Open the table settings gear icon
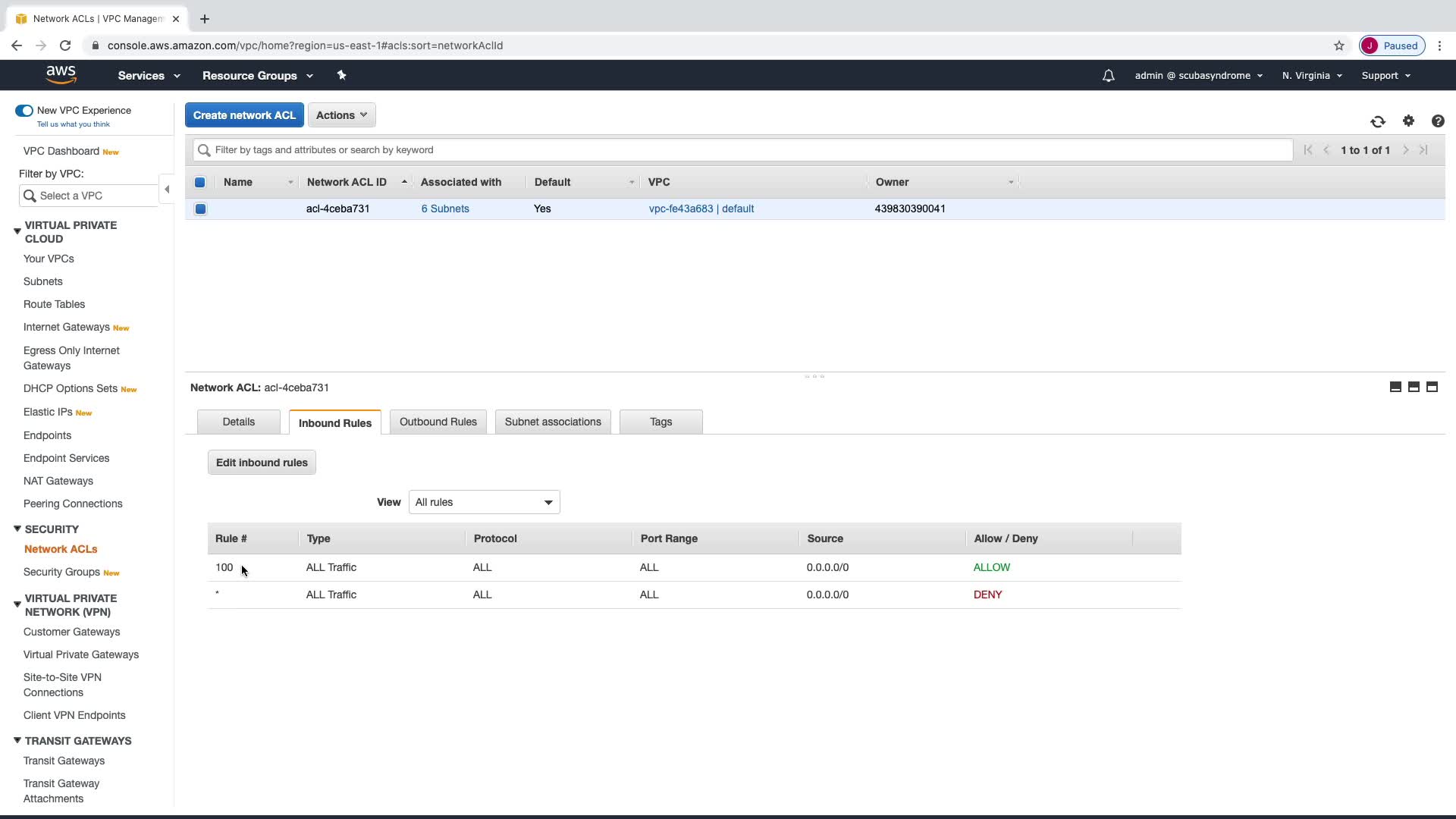Image resolution: width=1456 pixels, height=819 pixels. pyautogui.click(x=1408, y=121)
